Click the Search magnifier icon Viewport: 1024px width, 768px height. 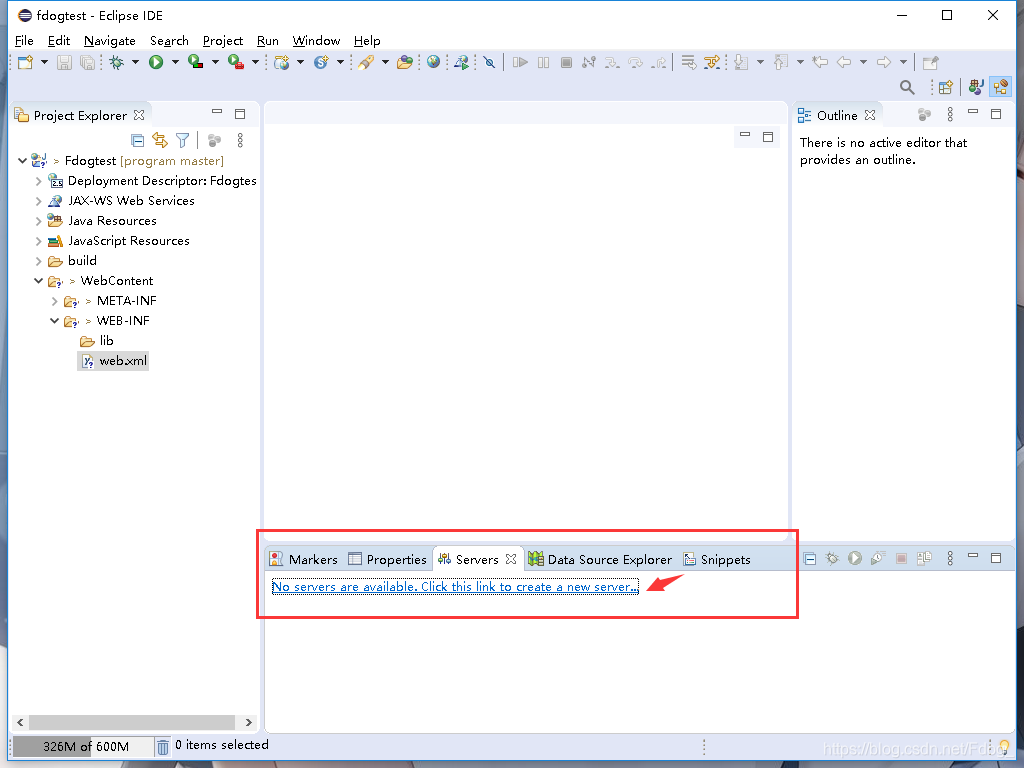click(x=907, y=87)
